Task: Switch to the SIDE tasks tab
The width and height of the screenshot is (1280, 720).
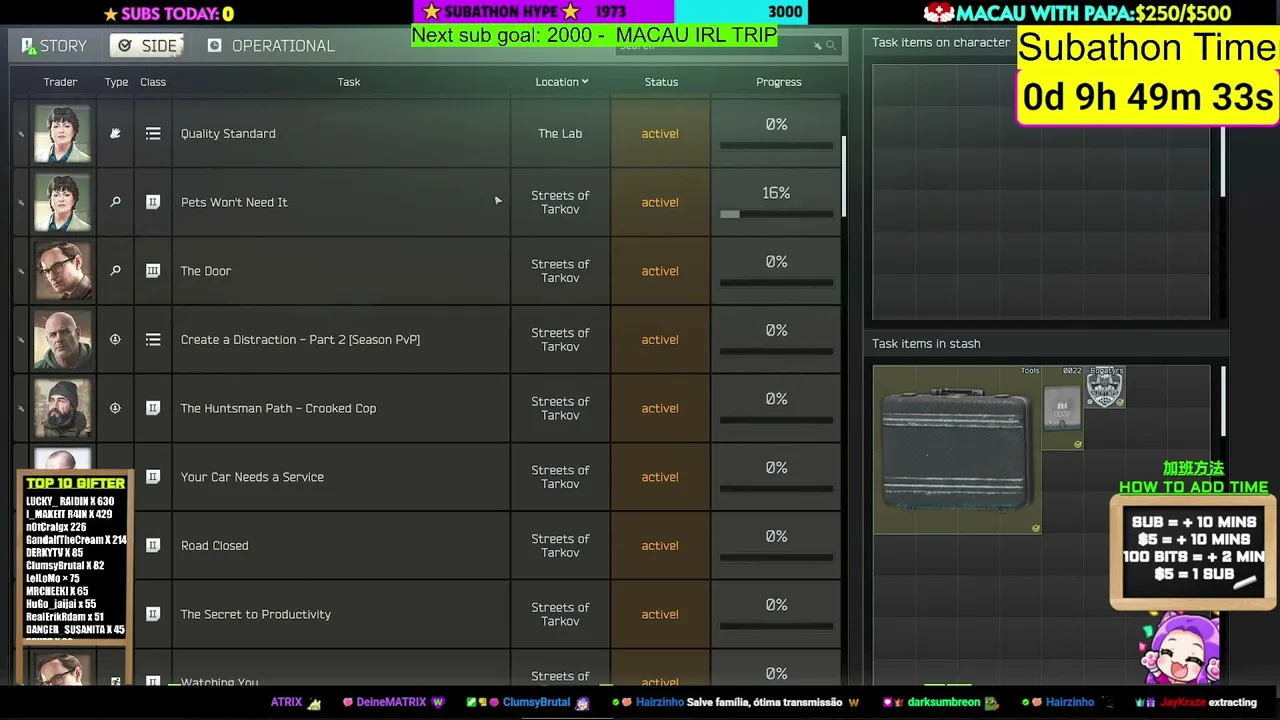Action: (x=147, y=46)
